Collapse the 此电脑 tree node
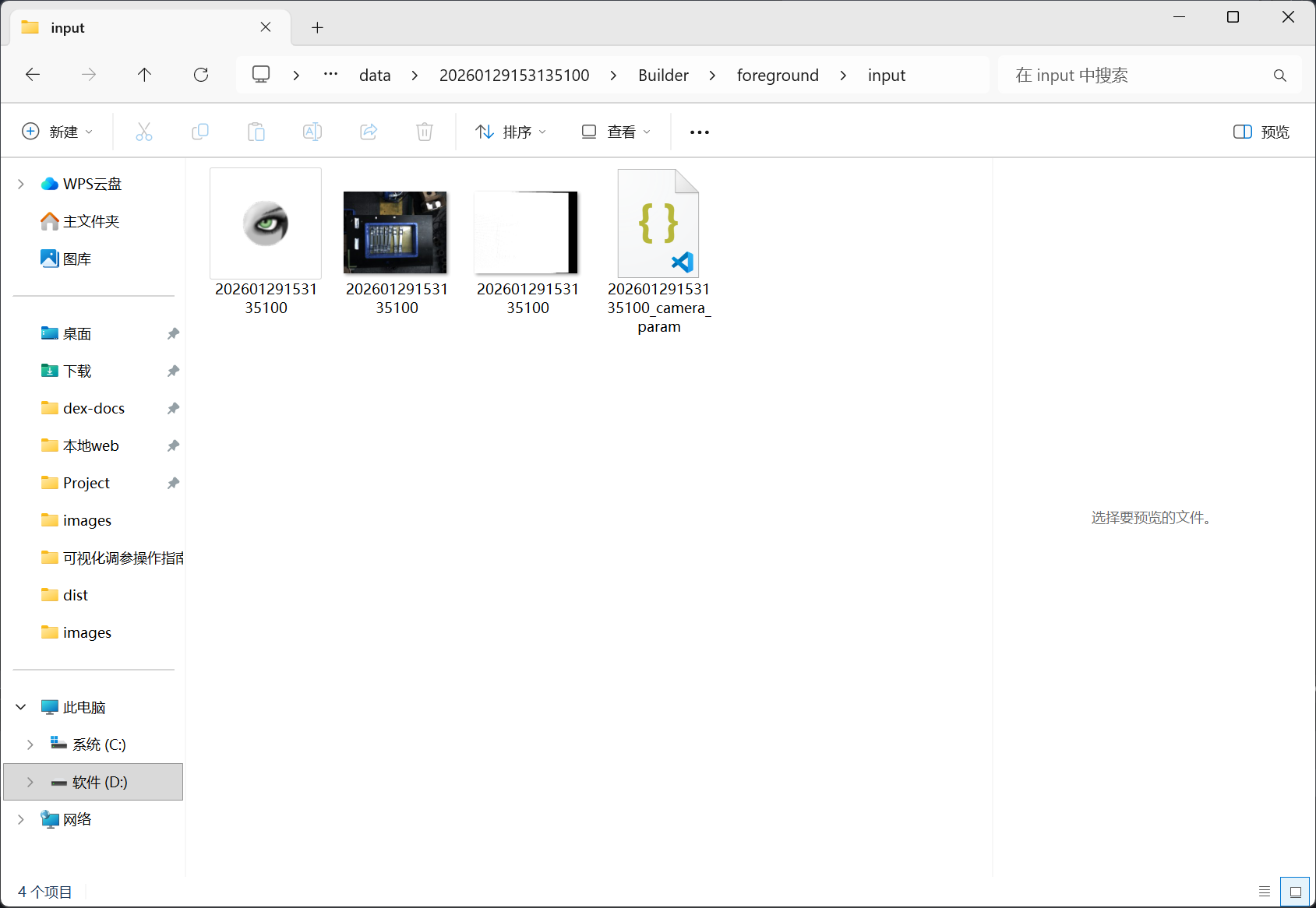The image size is (1316, 908). tap(21, 707)
